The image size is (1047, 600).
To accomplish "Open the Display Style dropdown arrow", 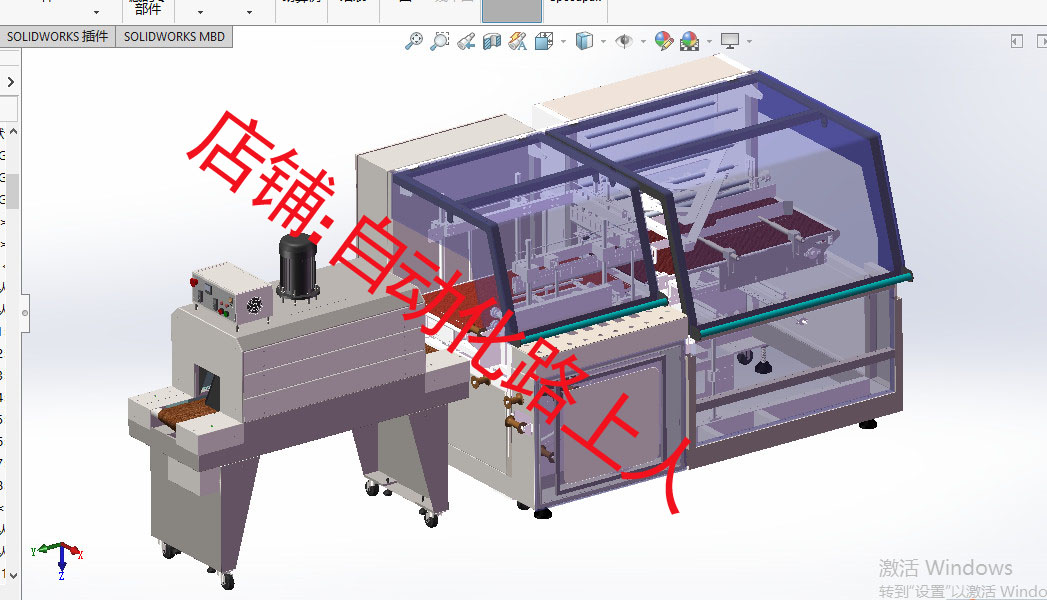I will [x=603, y=42].
